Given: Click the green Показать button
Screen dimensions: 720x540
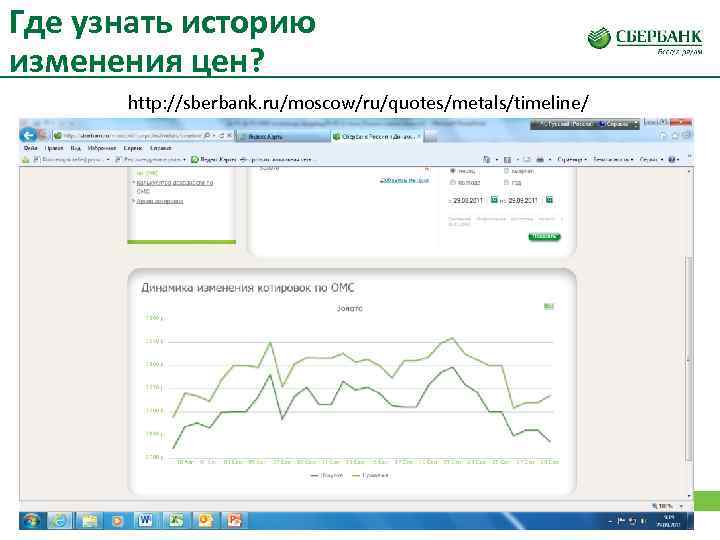Looking at the screenshot, I should click(545, 236).
